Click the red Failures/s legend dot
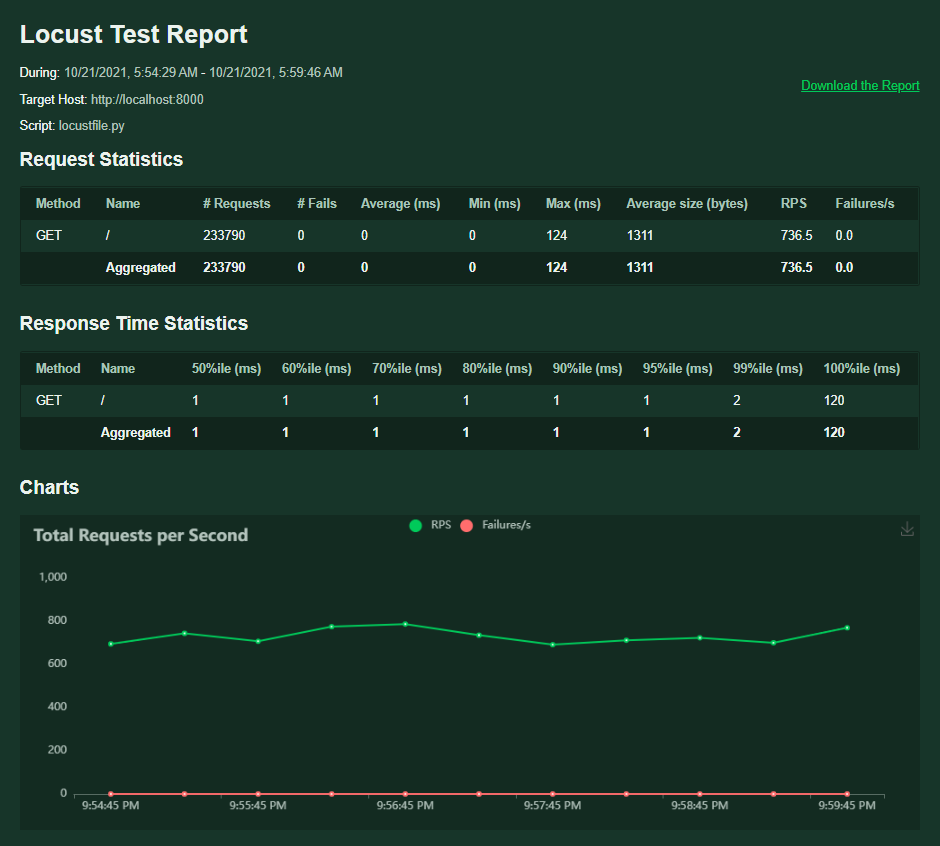Viewport: 940px width, 846px height. [x=466, y=524]
